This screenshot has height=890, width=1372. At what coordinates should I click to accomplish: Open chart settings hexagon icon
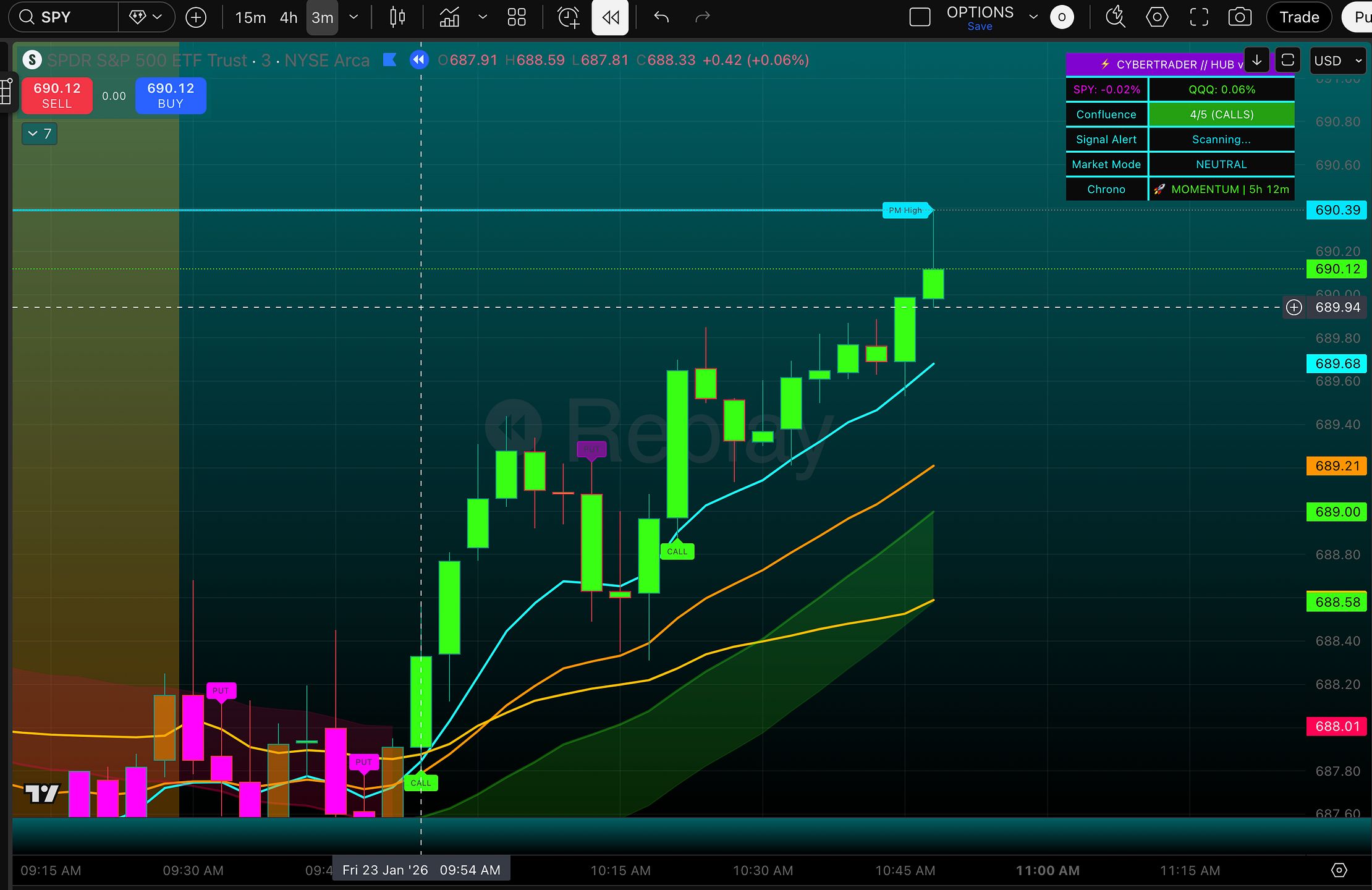[1157, 17]
